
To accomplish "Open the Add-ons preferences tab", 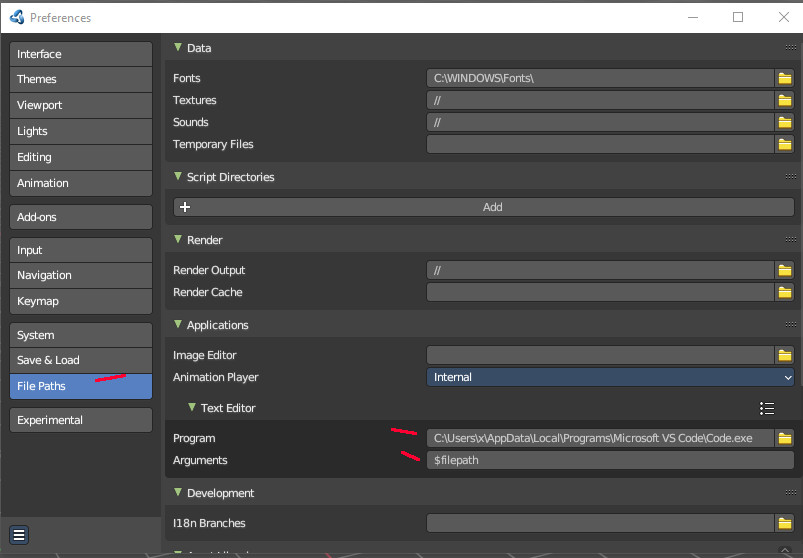I will pyautogui.click(x=81, y=217).
